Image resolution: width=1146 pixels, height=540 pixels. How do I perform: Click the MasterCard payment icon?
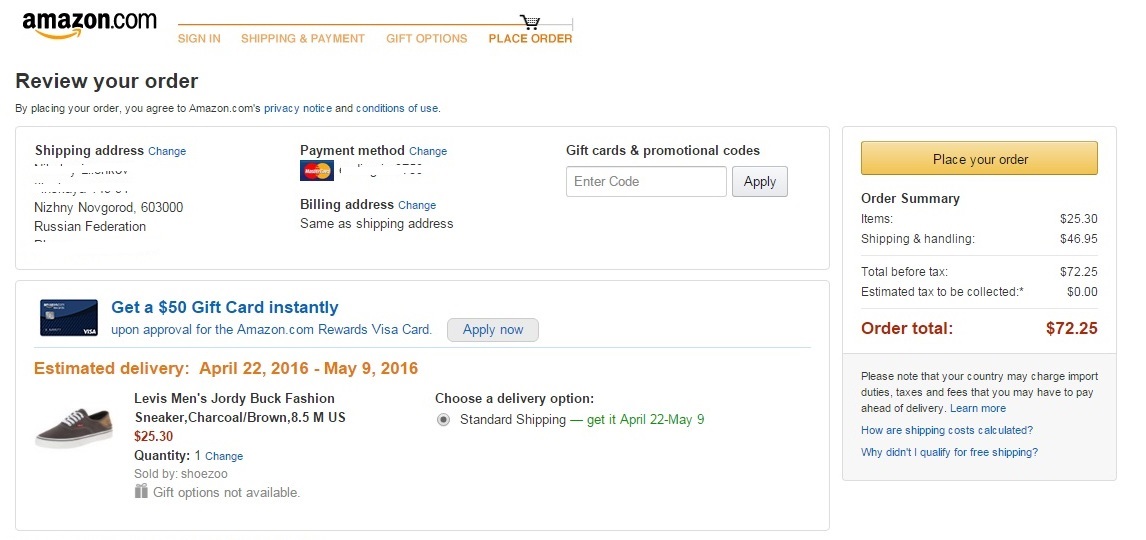click(316, 170)
